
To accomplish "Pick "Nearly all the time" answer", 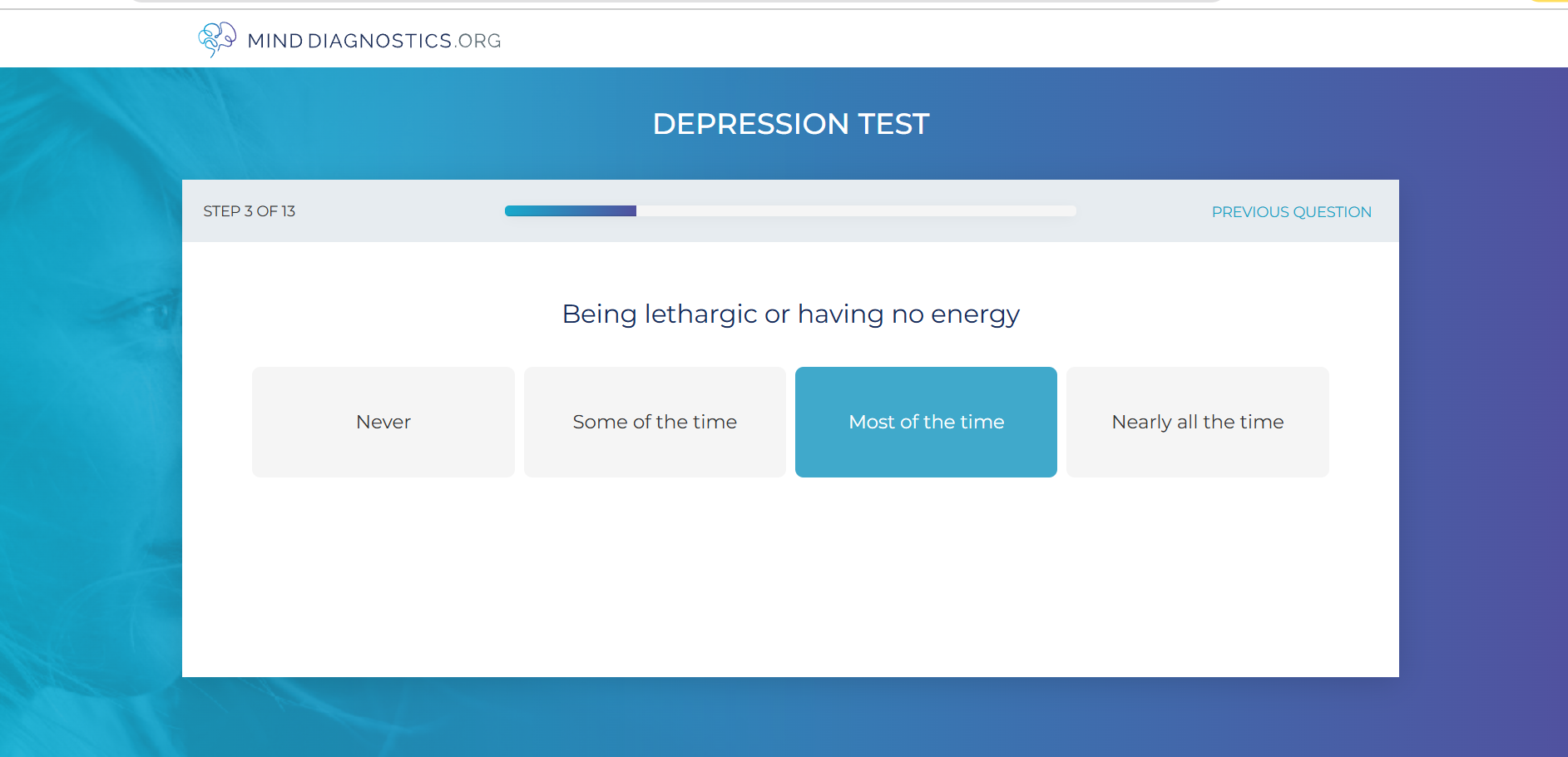I will tap(1197, 422).
